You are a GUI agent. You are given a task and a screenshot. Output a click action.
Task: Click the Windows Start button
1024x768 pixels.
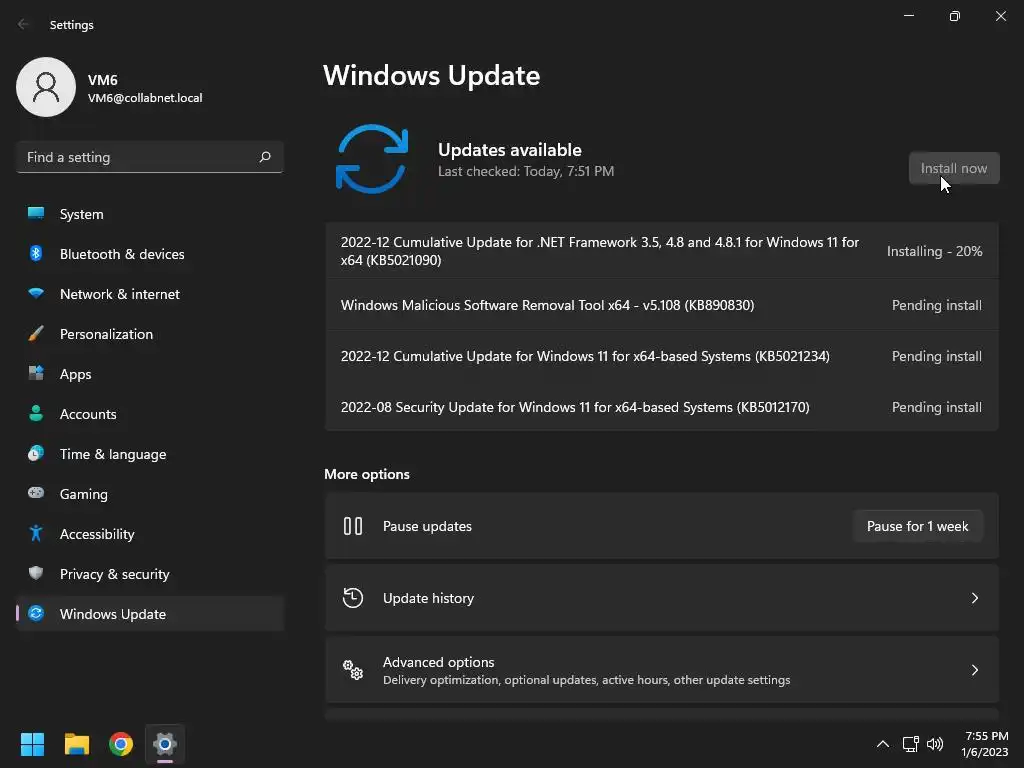(x=32, y=744)
